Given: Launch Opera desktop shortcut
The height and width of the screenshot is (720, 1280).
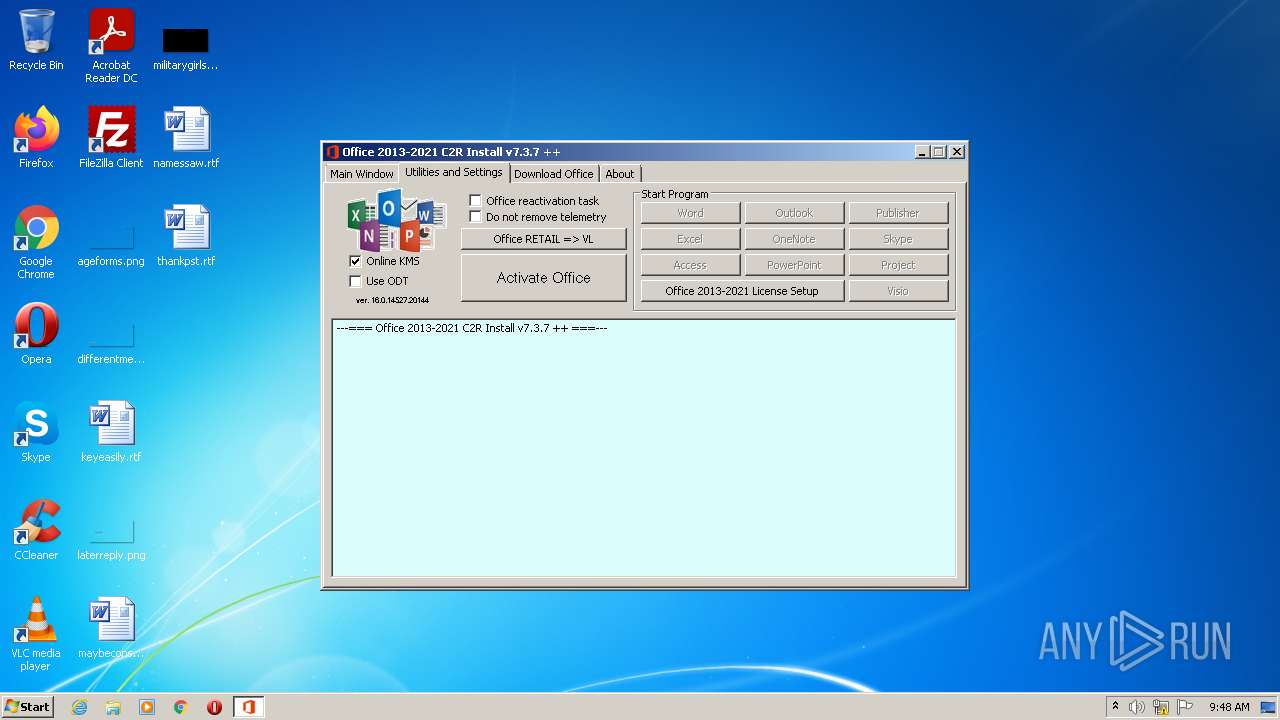Looking at the screenshot, I should [x=36, y=334].
